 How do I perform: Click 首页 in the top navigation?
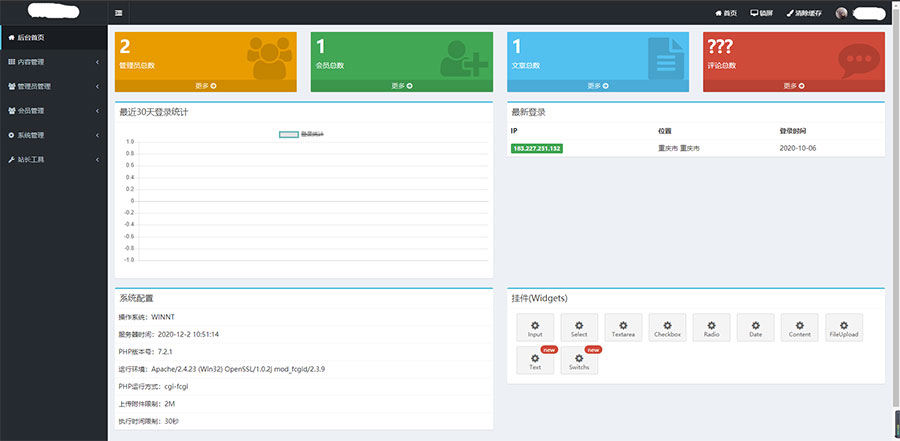click(x=725, y=13)
